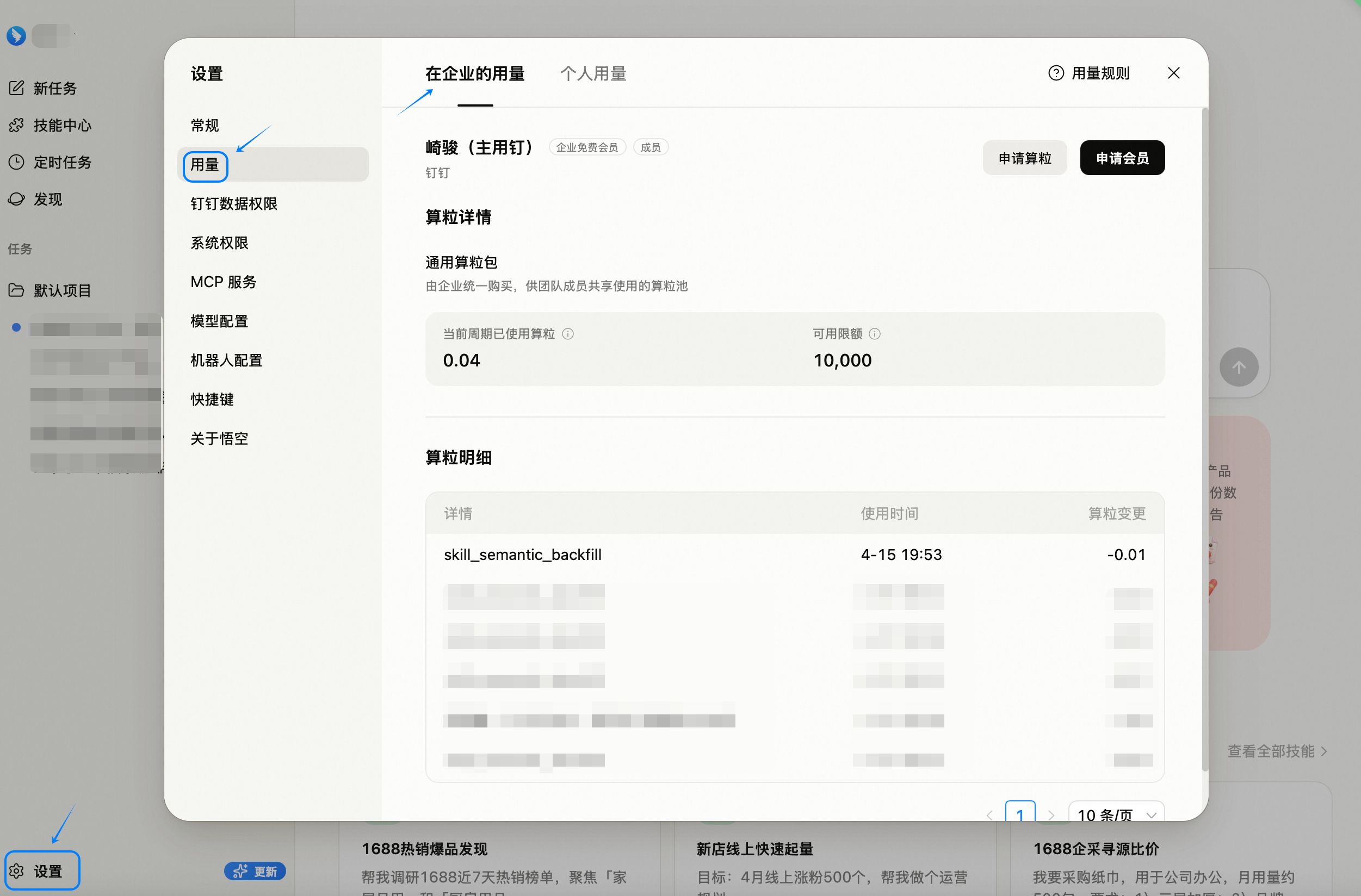This screenshot has height=896, width=1361.
Task: Click the 更新 update button
Action: (255, 871)
